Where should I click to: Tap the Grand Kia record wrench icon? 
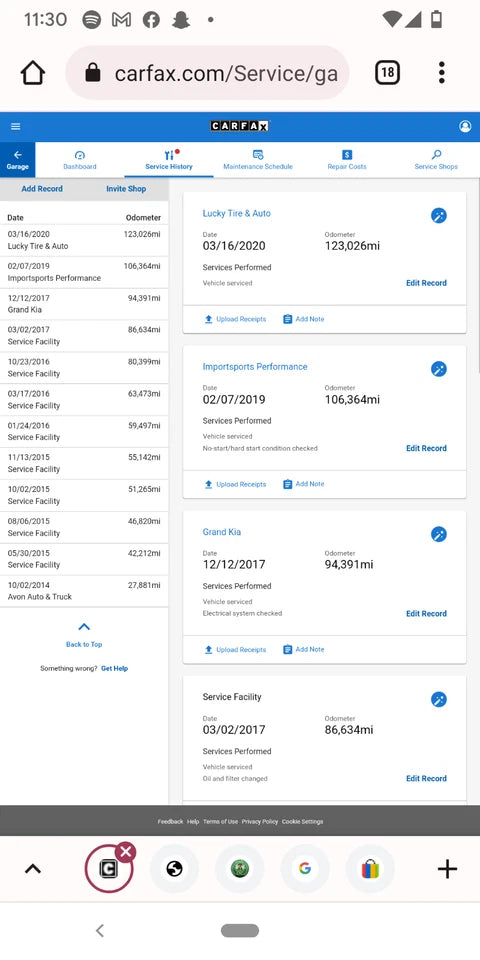coord(438,534)
